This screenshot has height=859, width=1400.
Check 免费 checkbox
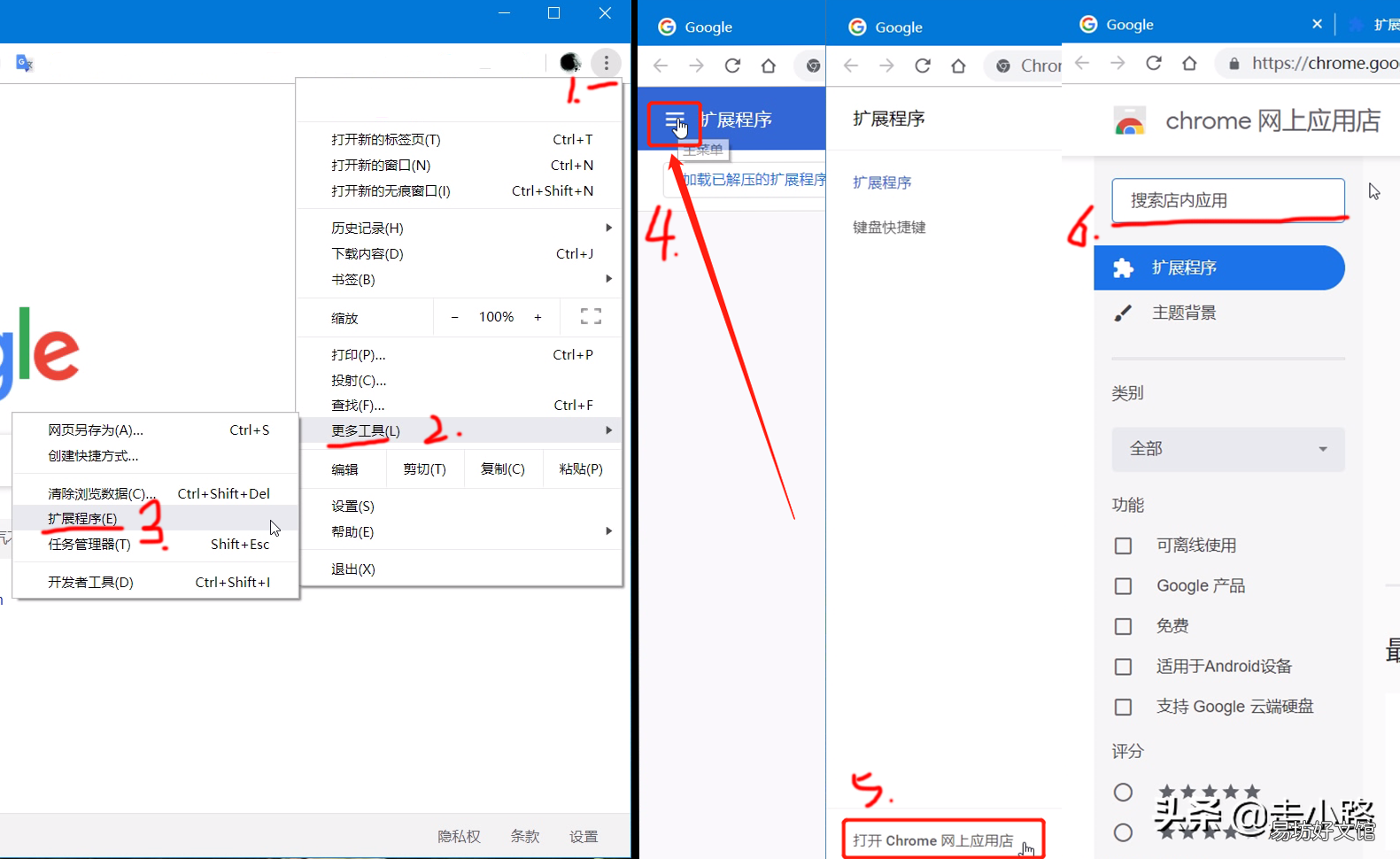[x=1123, y=626]
